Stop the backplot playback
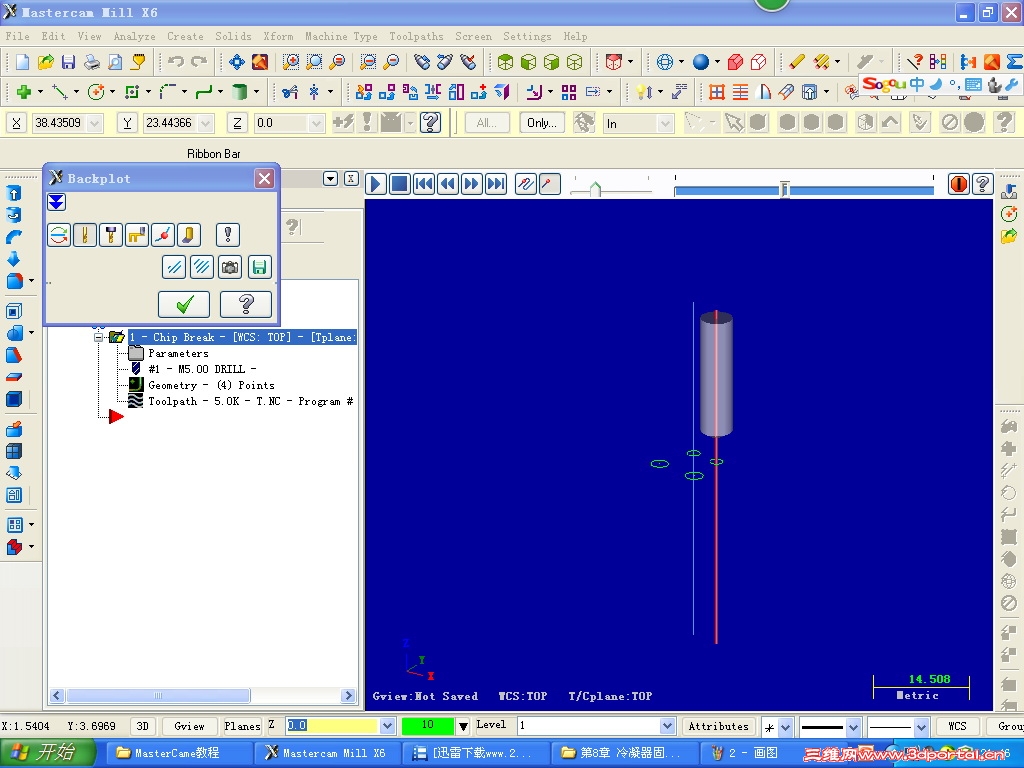 [x=400, y=184]
